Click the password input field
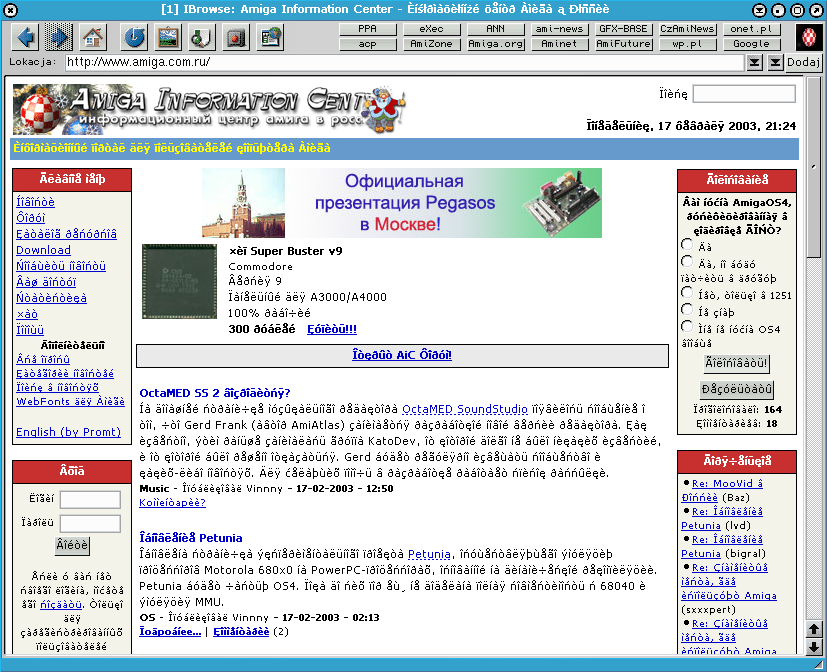The width and height of the screenshot is (827, 672). (x=90, y=523)
